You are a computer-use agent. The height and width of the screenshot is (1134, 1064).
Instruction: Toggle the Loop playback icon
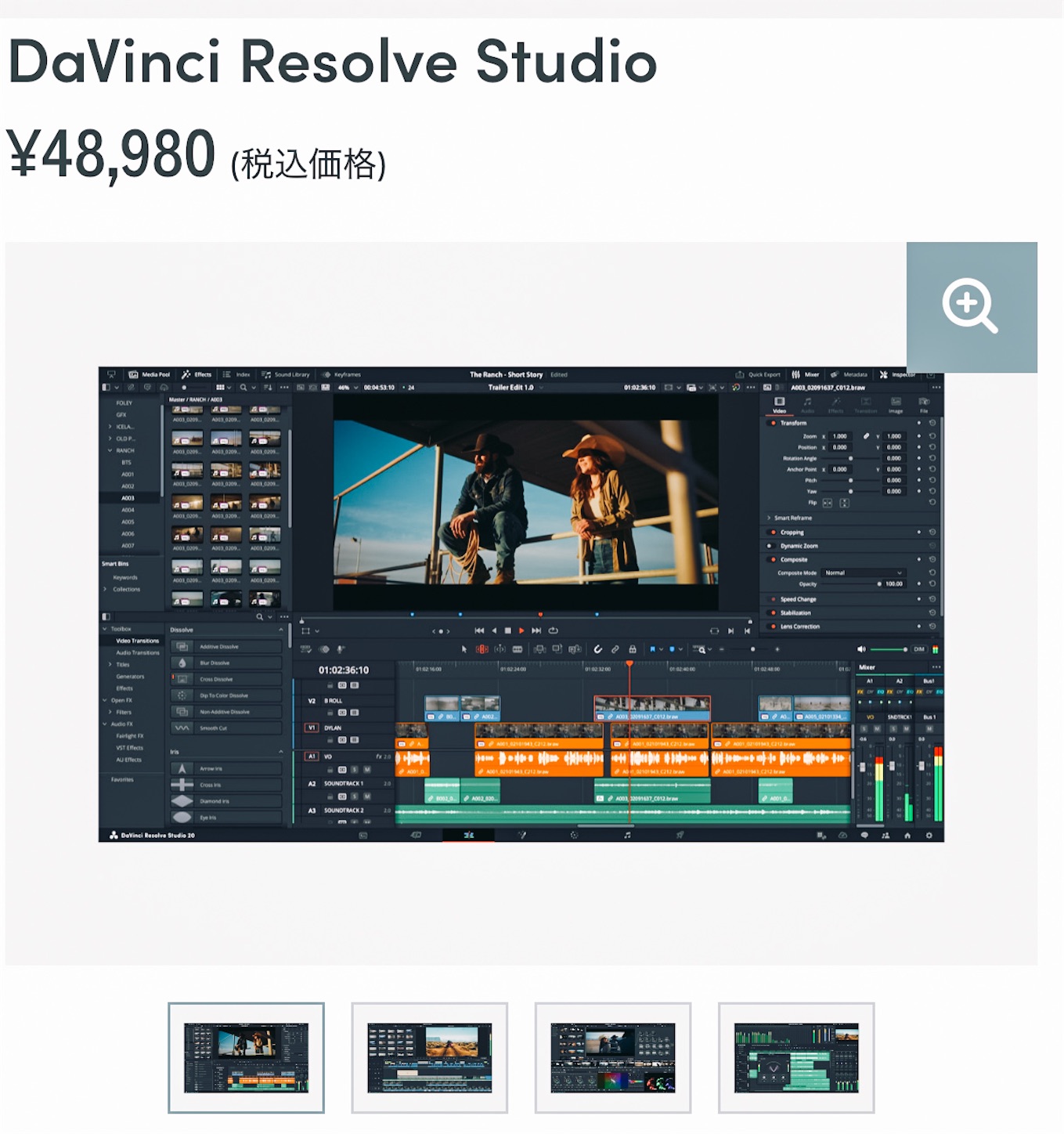(553, 630)
